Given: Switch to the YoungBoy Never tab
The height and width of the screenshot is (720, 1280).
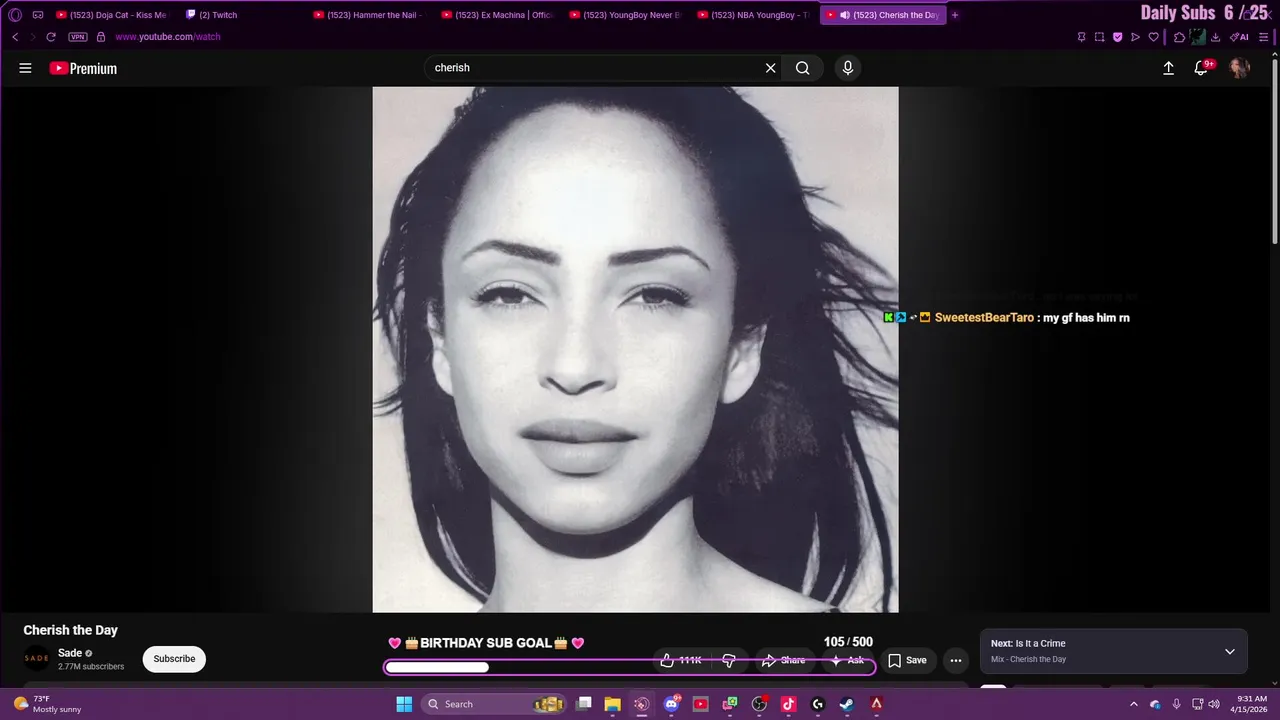Looking at the screenshot, I should (x=624, y=15).
